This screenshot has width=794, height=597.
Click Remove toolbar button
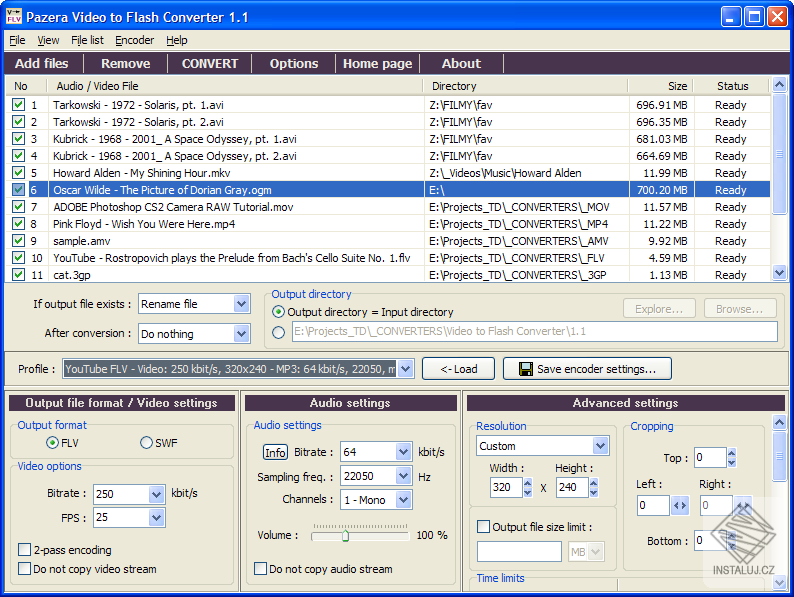pyautogui.click(x=126, y=63)
